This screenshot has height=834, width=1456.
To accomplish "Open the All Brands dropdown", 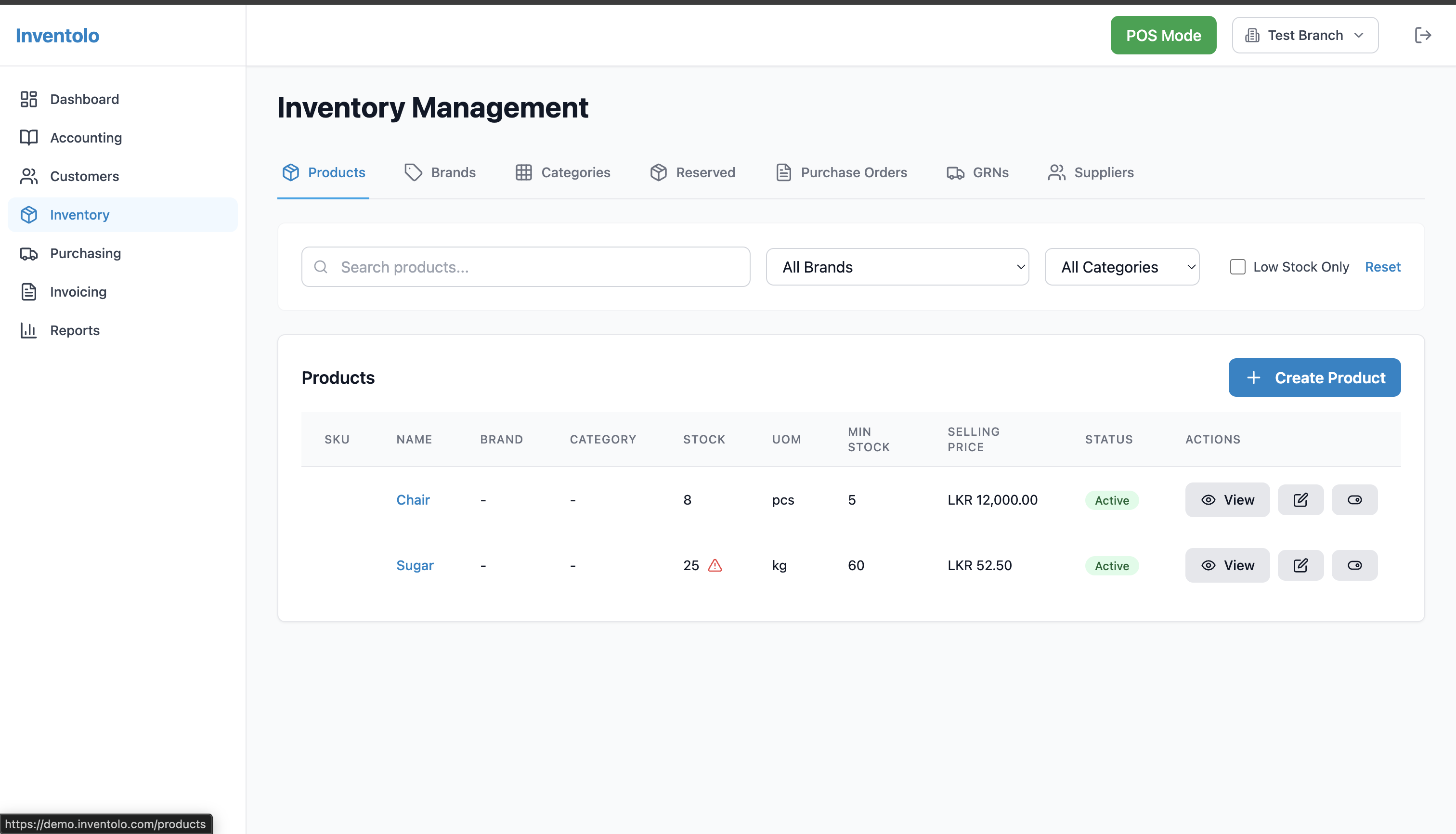I will pos(897,266).
